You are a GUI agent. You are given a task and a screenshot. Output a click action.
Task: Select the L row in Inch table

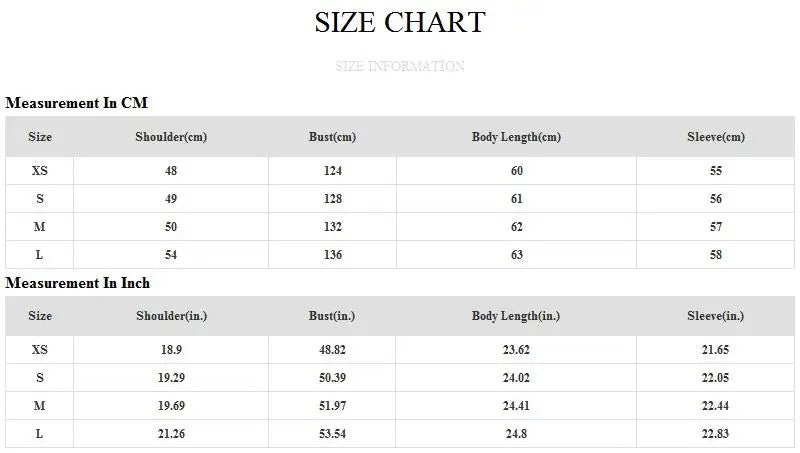tap(40, 434)
